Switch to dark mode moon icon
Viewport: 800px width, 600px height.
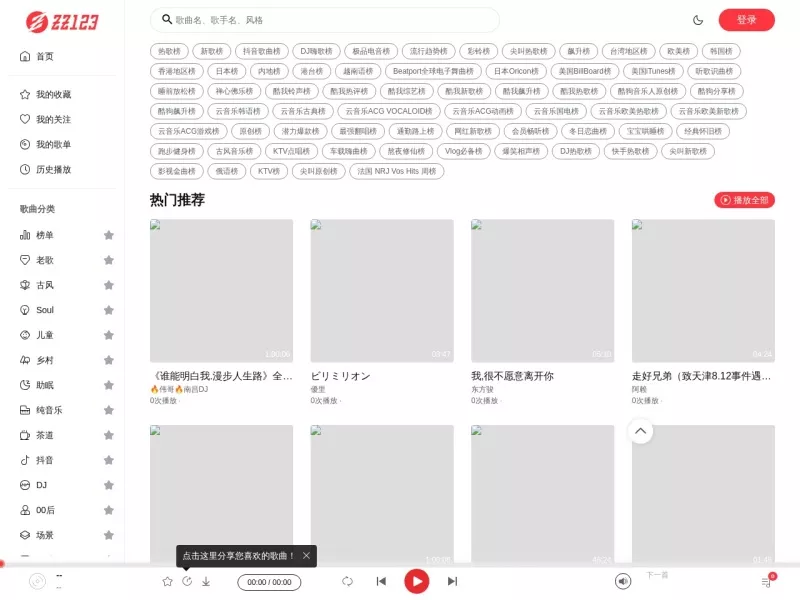[698, 20]
